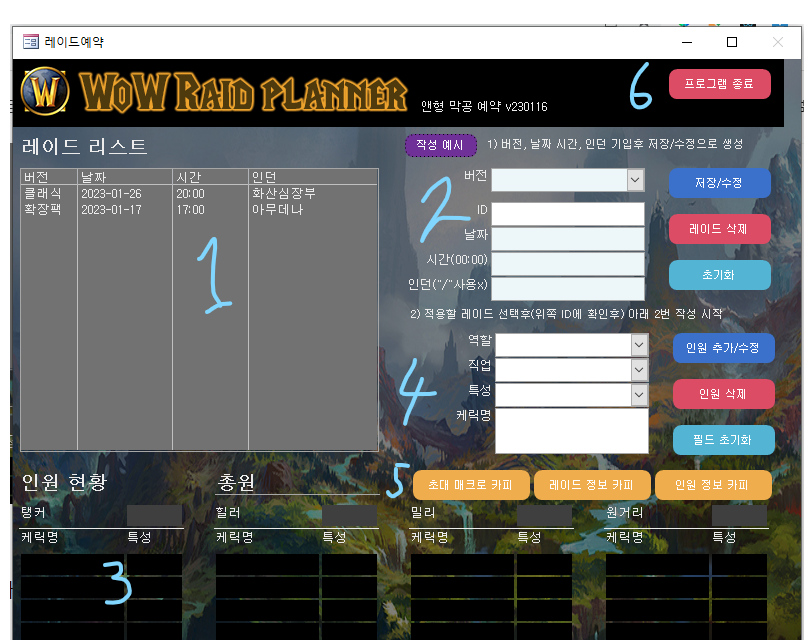Image resolution: width=810 pixels, height=640 pixels.
Task: Click the 필드 초기화 button
Action: tap(723, 440)
